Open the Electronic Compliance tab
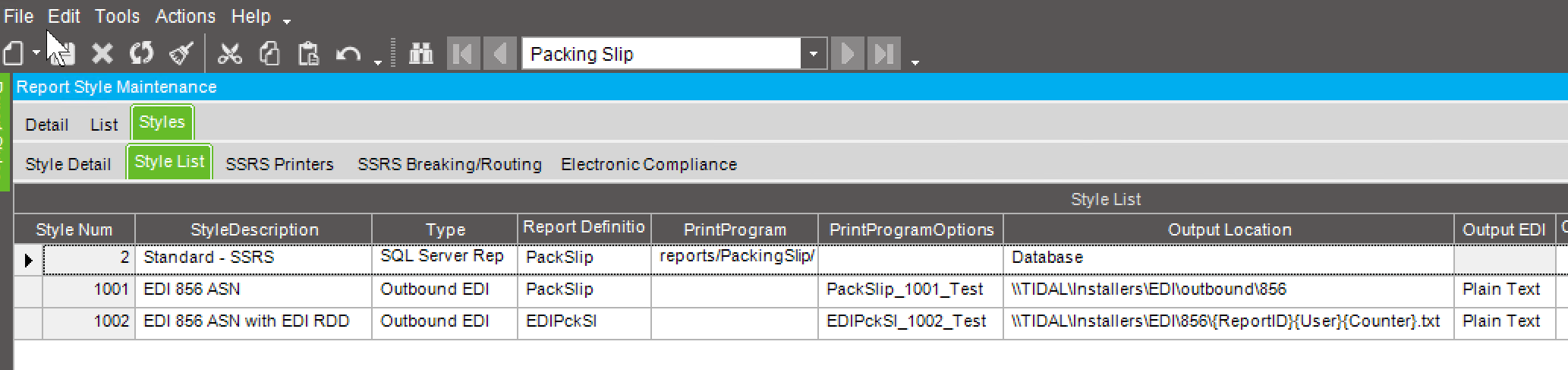 coord(649,164)
